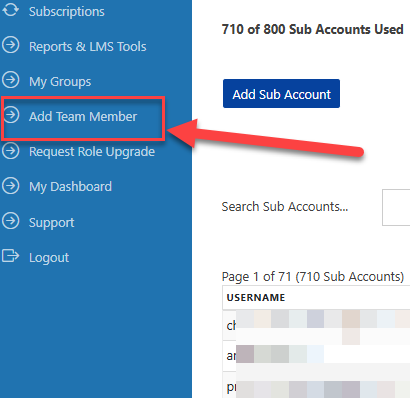410x398 pixels.
Task: Open the Support page
Action: pyautogui.click(x=52, y=223)
